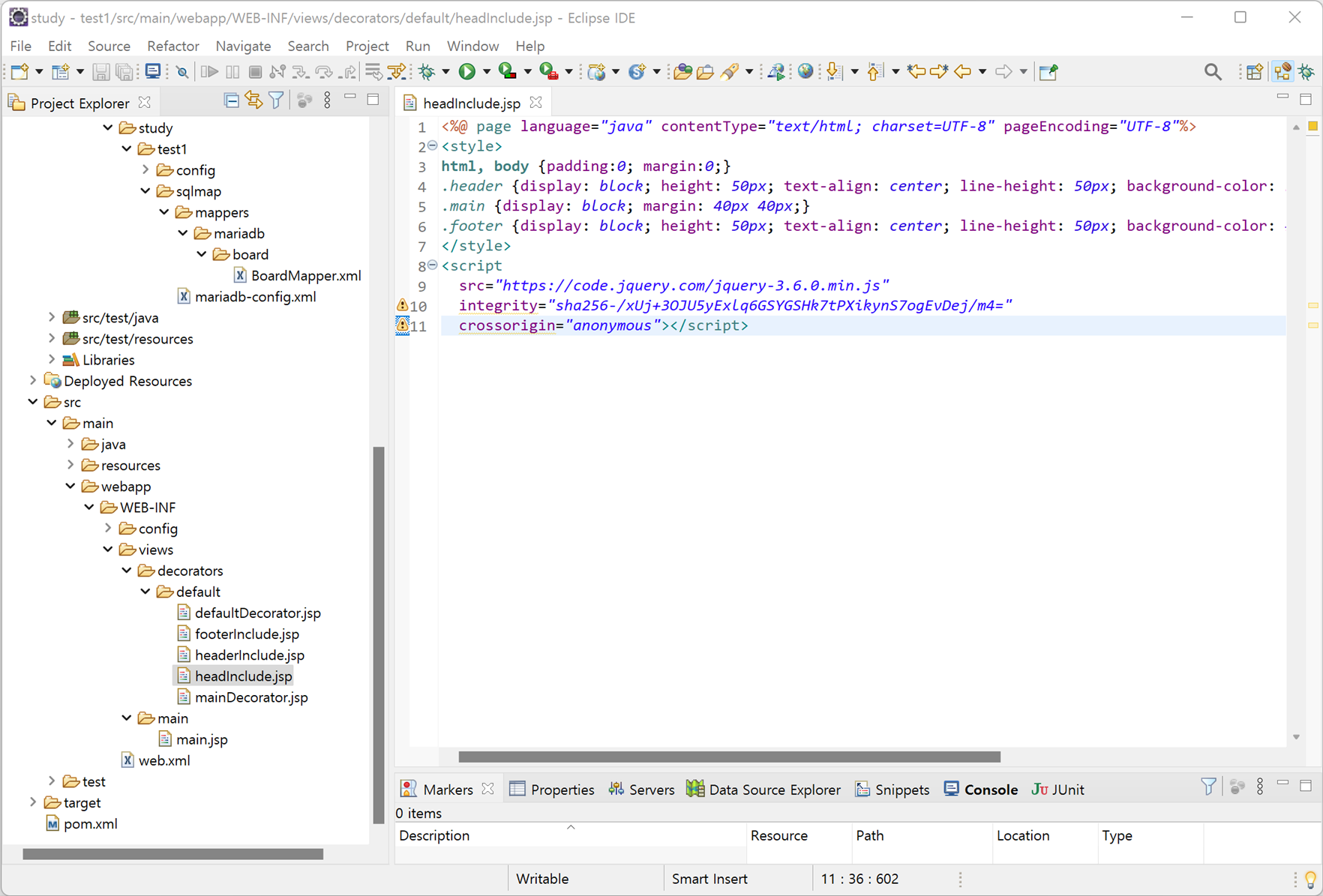This screenshot has width=1323, height=896.
Task: Click the Resource column header
Action: coord(799,835)
